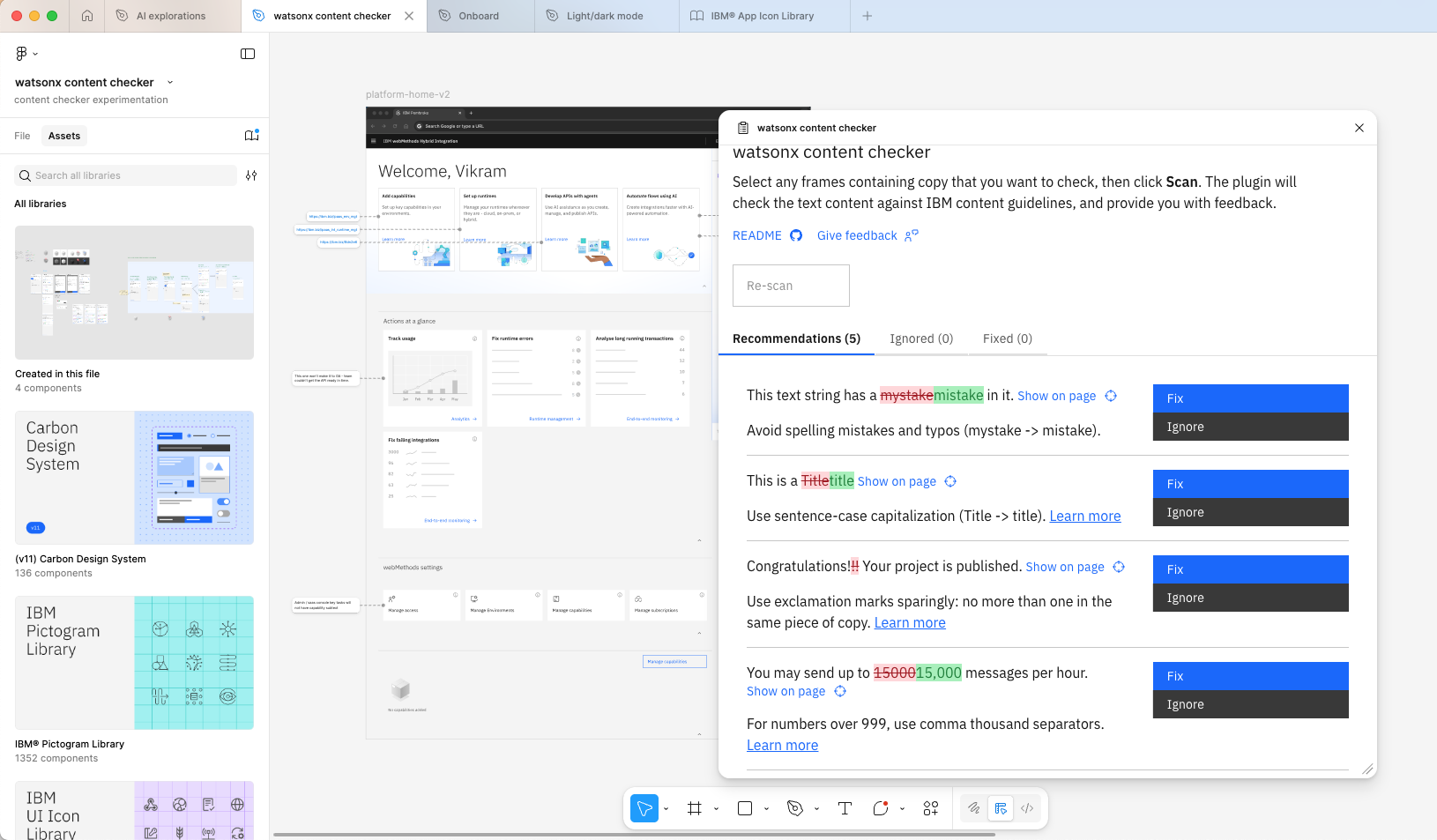Switch to IBM App Icon Library tab
Viewport: 1437px width, 840px height.
pos(763,16)
